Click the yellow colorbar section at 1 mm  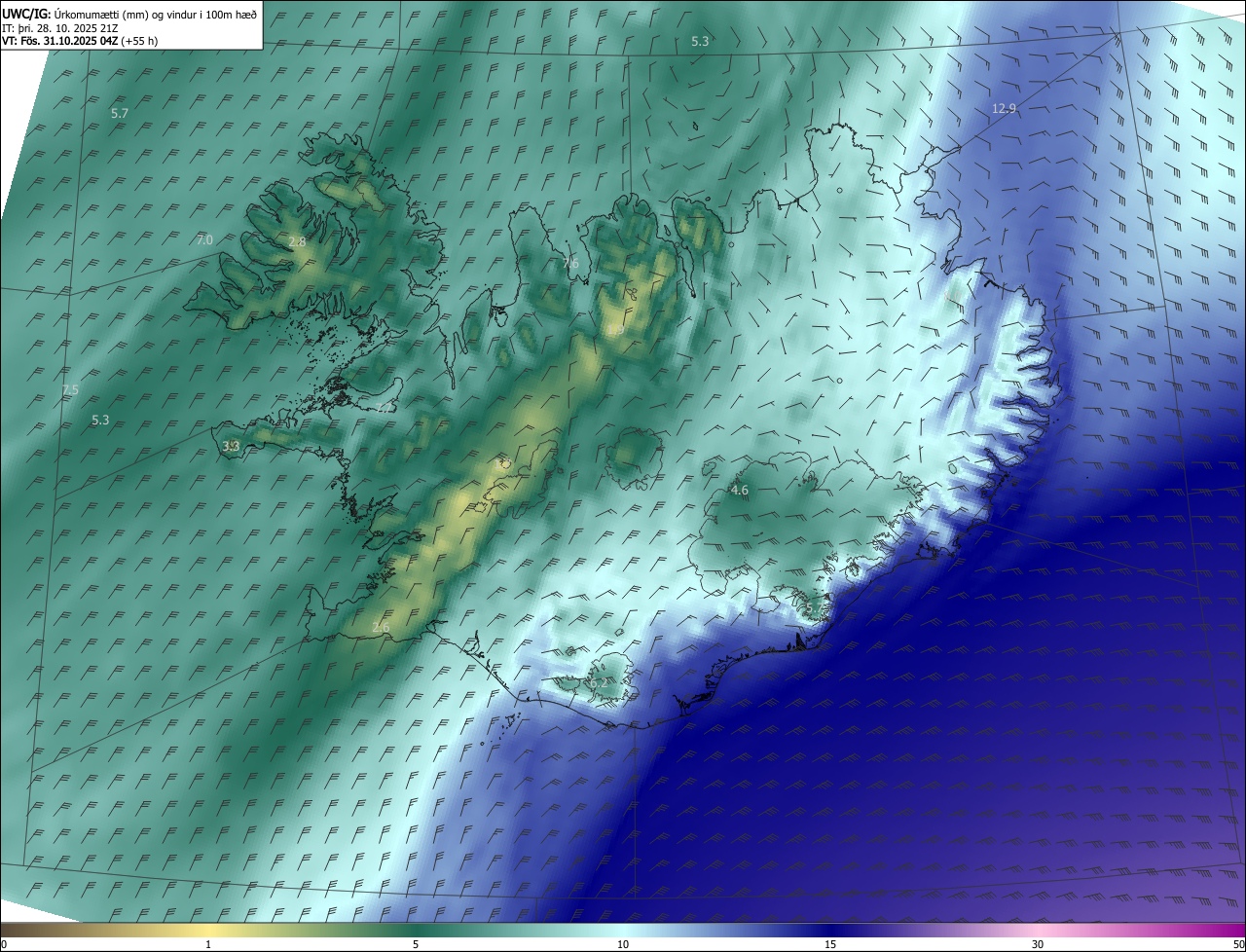coord(208,930)
